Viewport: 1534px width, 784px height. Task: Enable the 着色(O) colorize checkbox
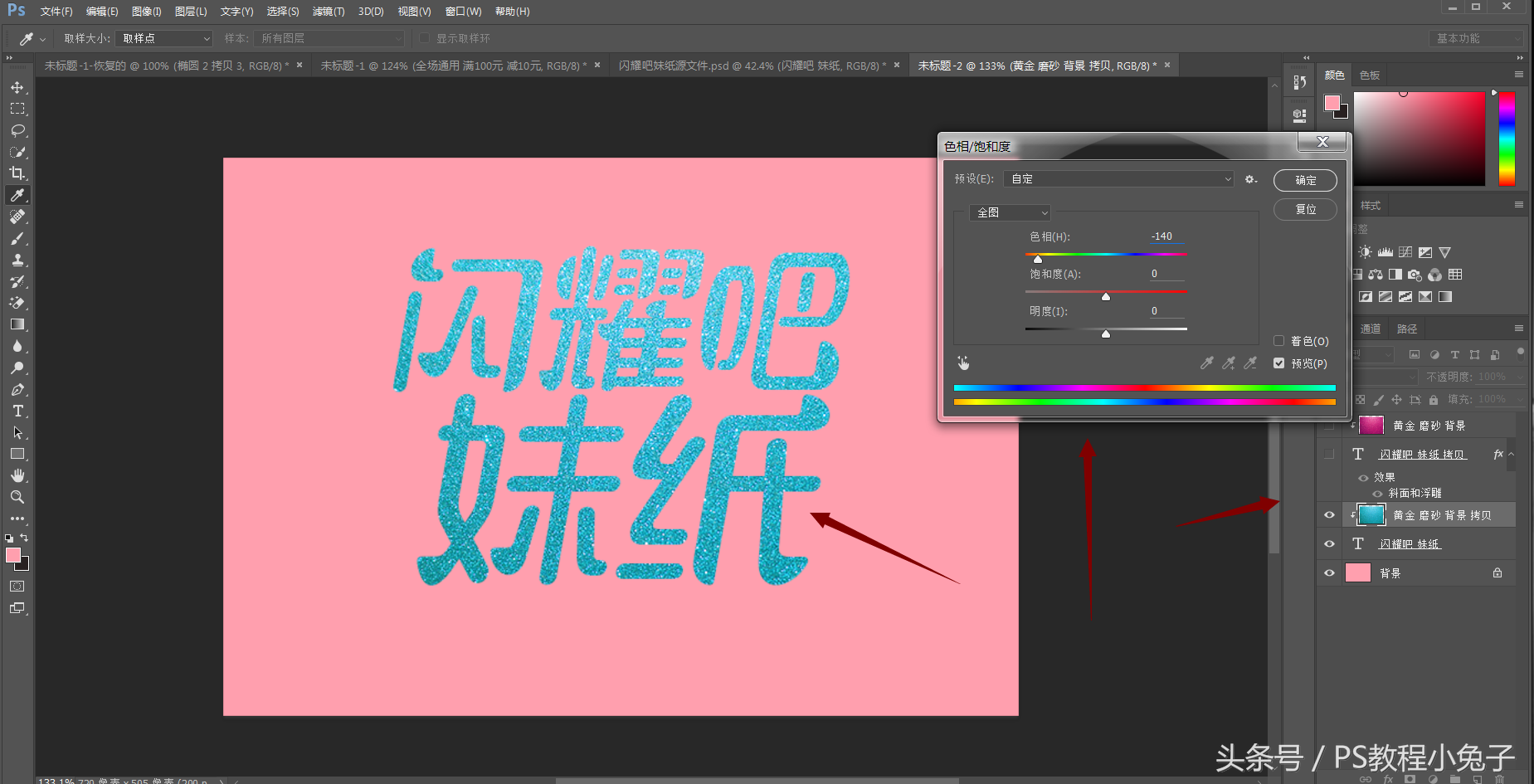tap(1278, 340)
